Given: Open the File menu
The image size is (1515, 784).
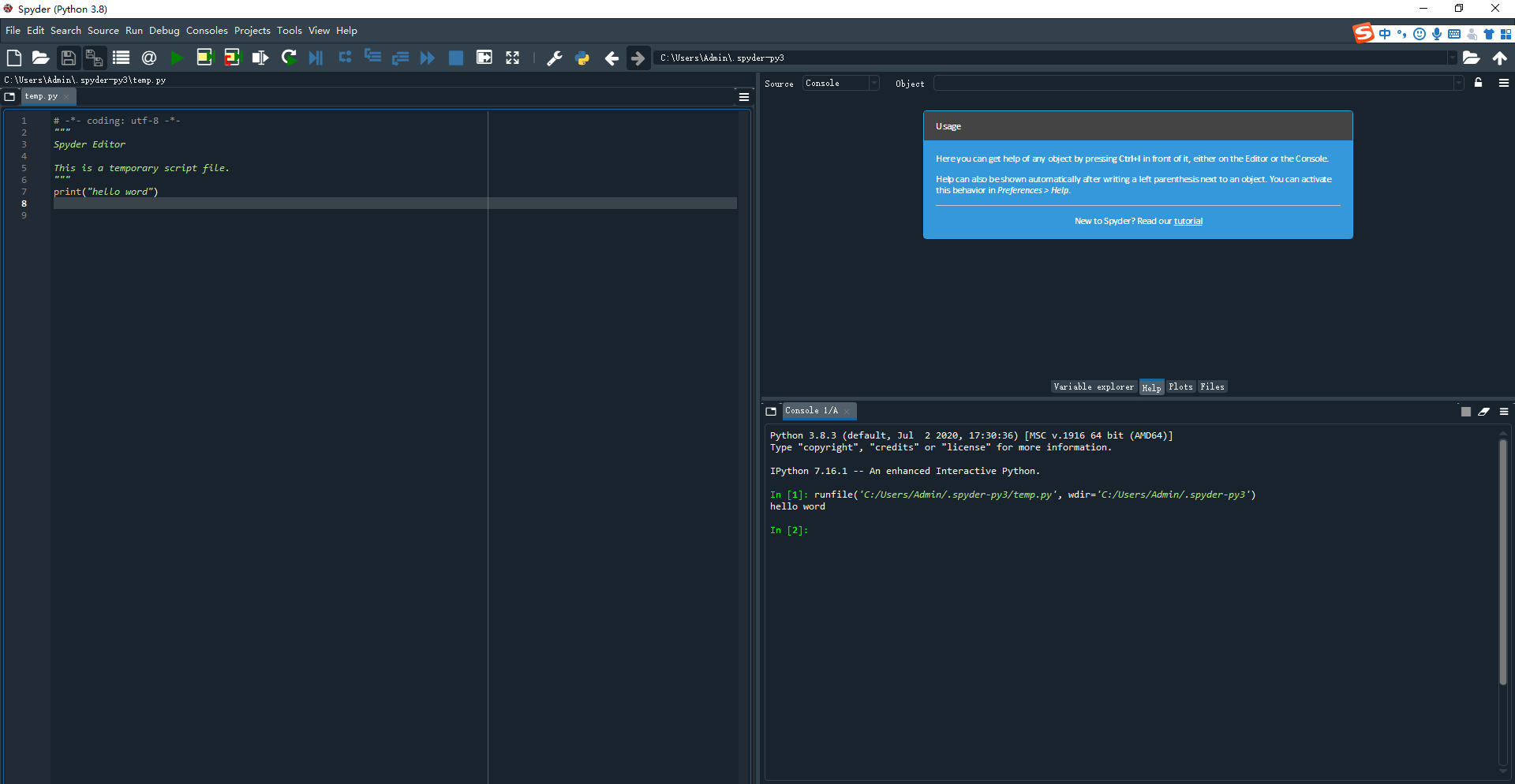Looking at the screenshot, I should click(x=13, y=30).
